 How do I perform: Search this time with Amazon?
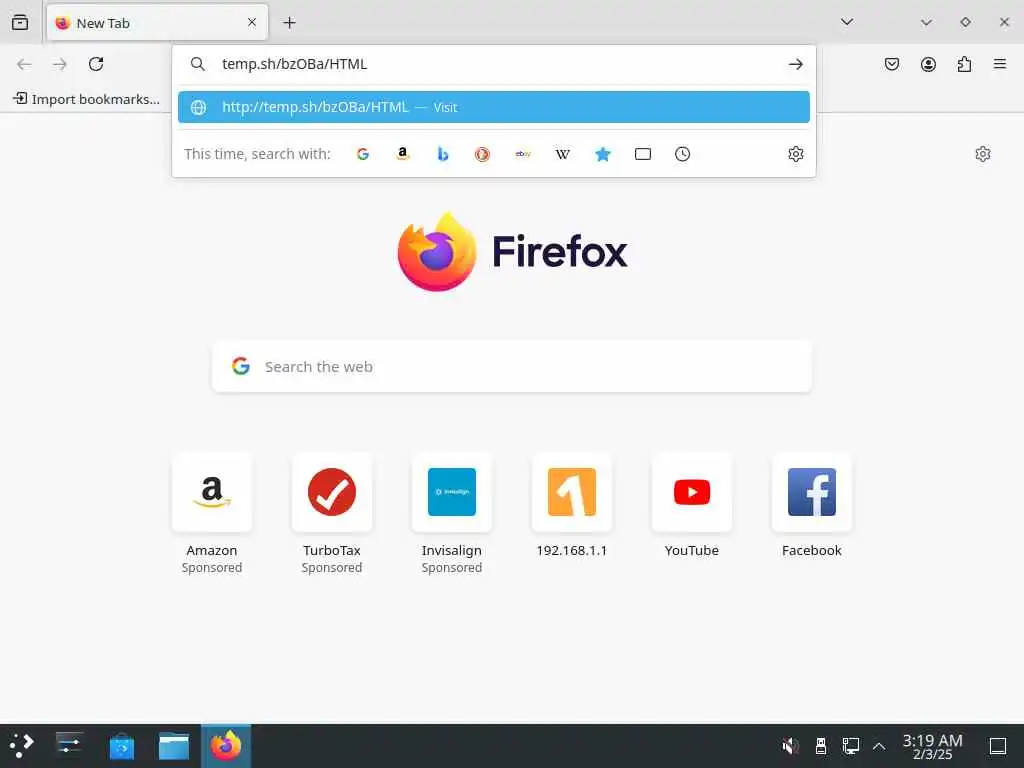coord(403,154)
